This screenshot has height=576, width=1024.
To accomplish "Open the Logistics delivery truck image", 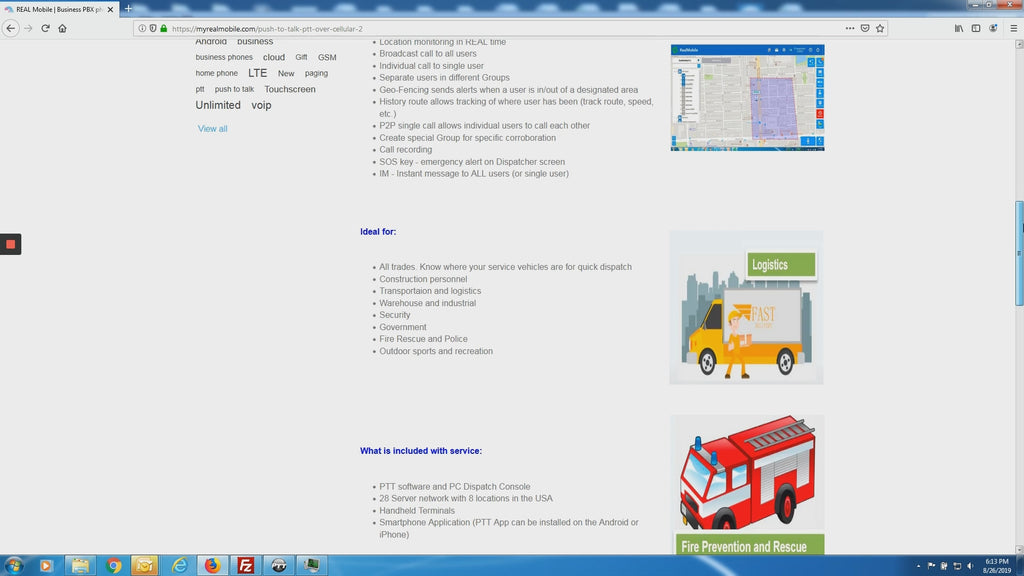I will [746, 308].
